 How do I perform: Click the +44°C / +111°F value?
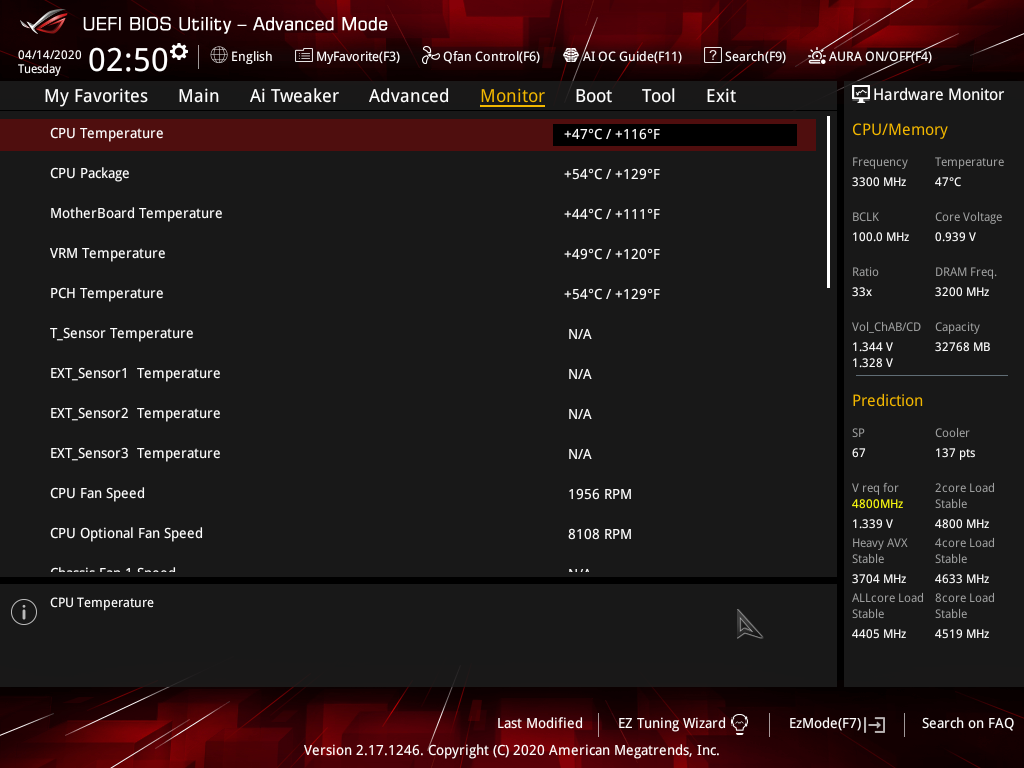pyautogui.click(x=612, y=214)
